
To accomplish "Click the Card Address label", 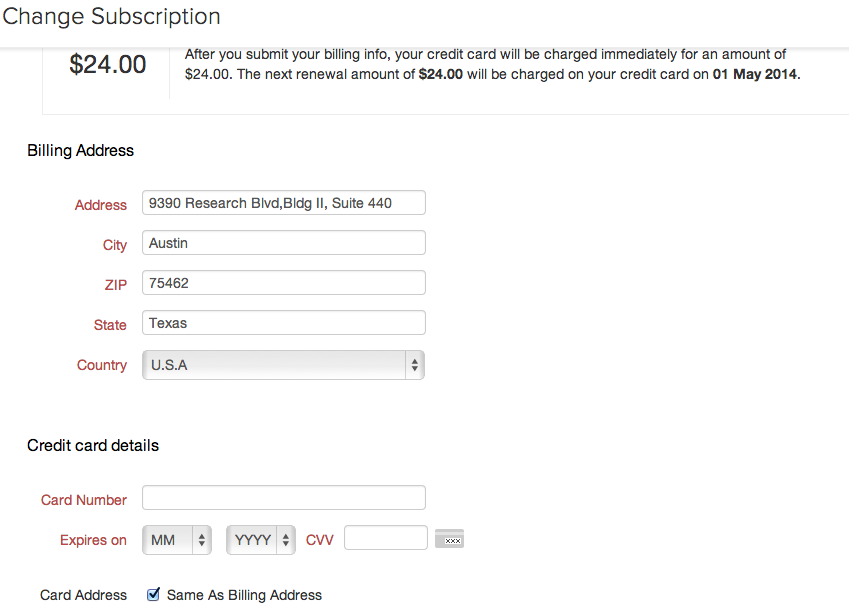I will 83,595.
